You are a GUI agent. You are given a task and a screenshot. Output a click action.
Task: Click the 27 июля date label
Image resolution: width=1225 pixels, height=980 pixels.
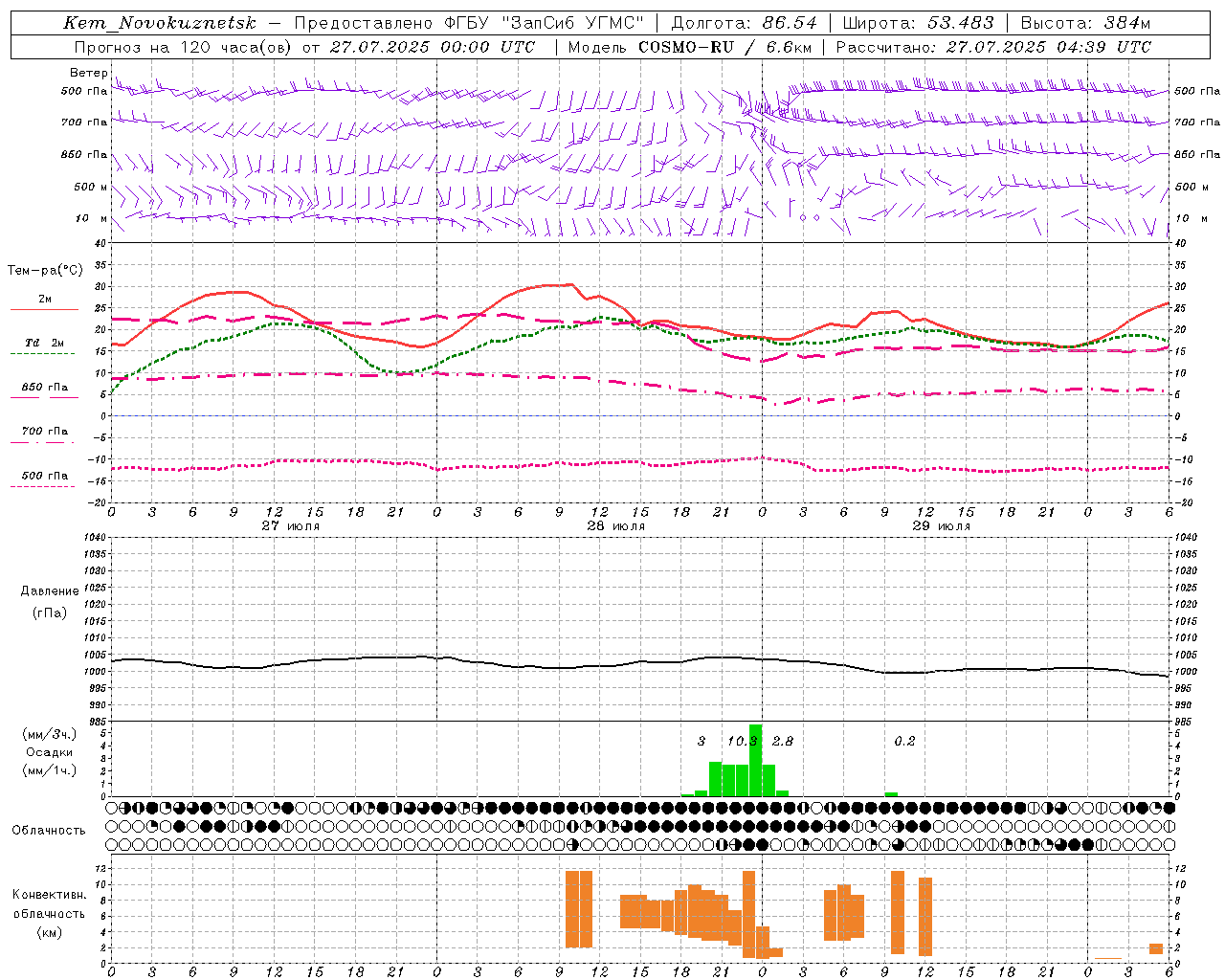[x=291, y=526]
